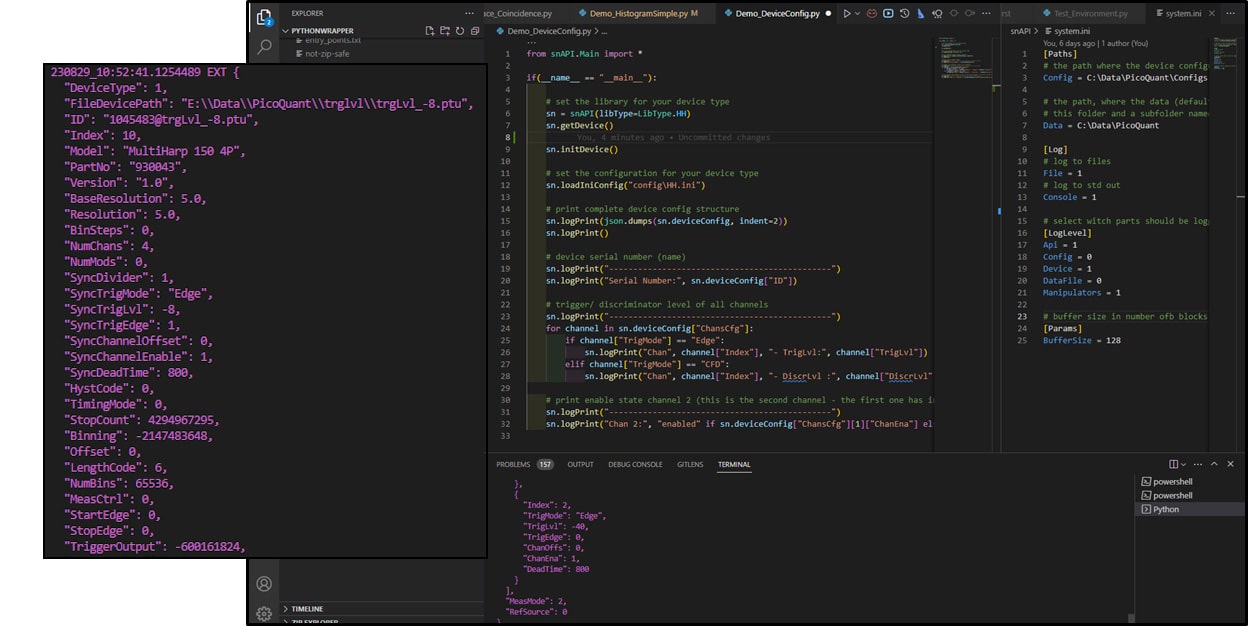
Task: Click the Search icon in the Activity Bar
Action: coord(263,47)
